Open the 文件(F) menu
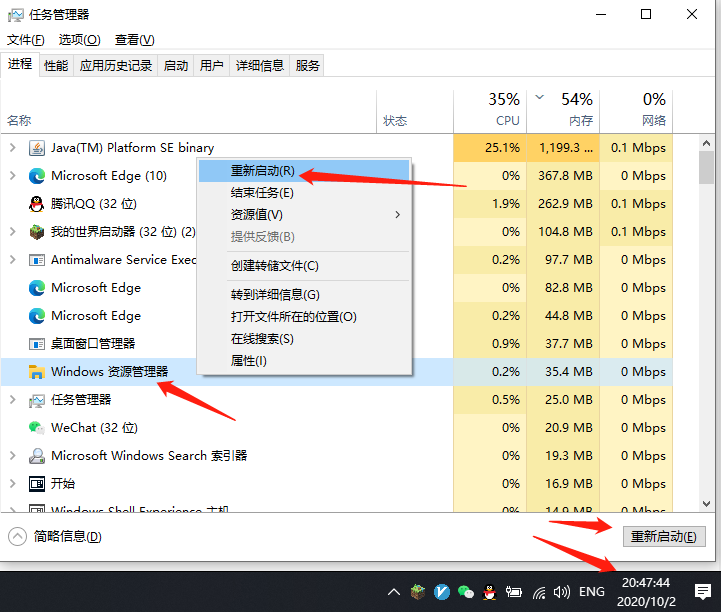721x612 pixels. [x=26, y=40]
